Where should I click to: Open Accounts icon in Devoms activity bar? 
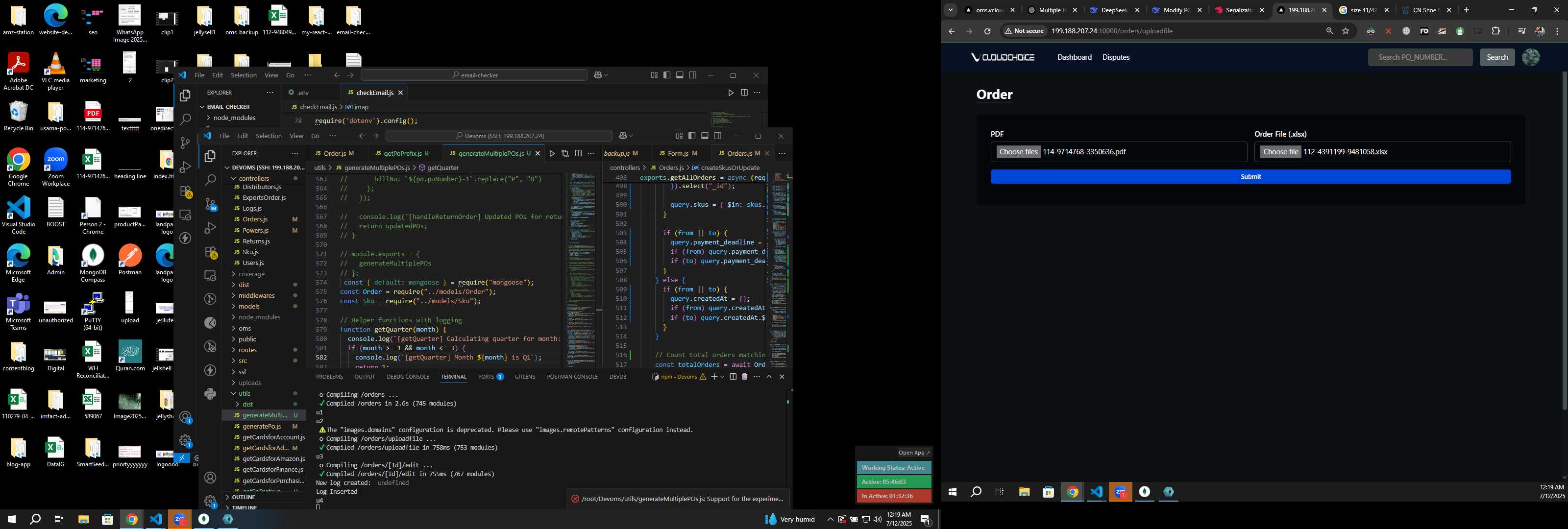click(x=210, y=478)
